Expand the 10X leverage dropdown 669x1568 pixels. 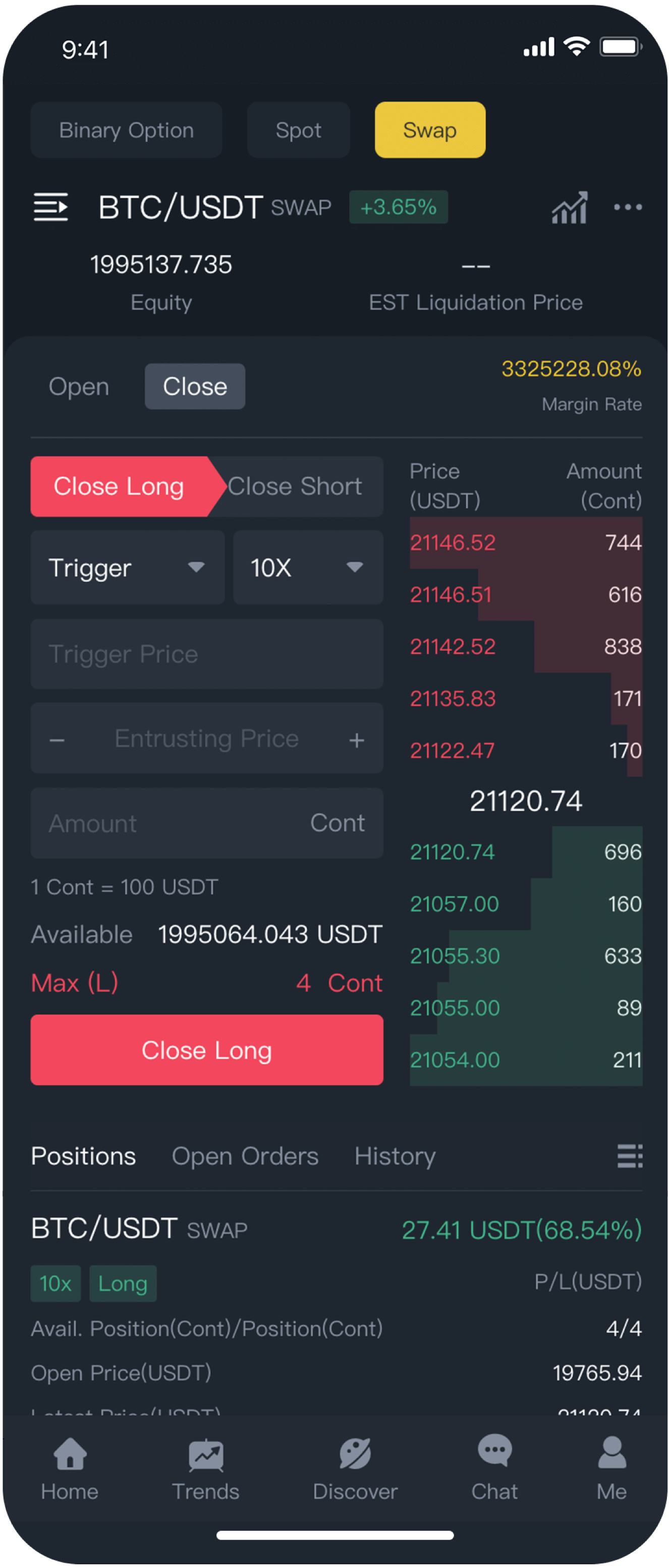[x=308, y=567]
